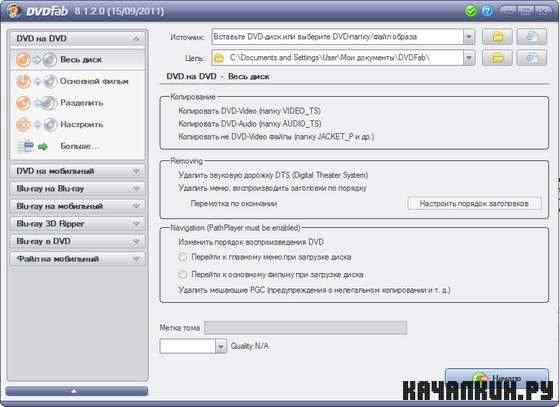The image size is (560, 407).
Task: Select the Весь диск copy mode
Action: point(79,60)
